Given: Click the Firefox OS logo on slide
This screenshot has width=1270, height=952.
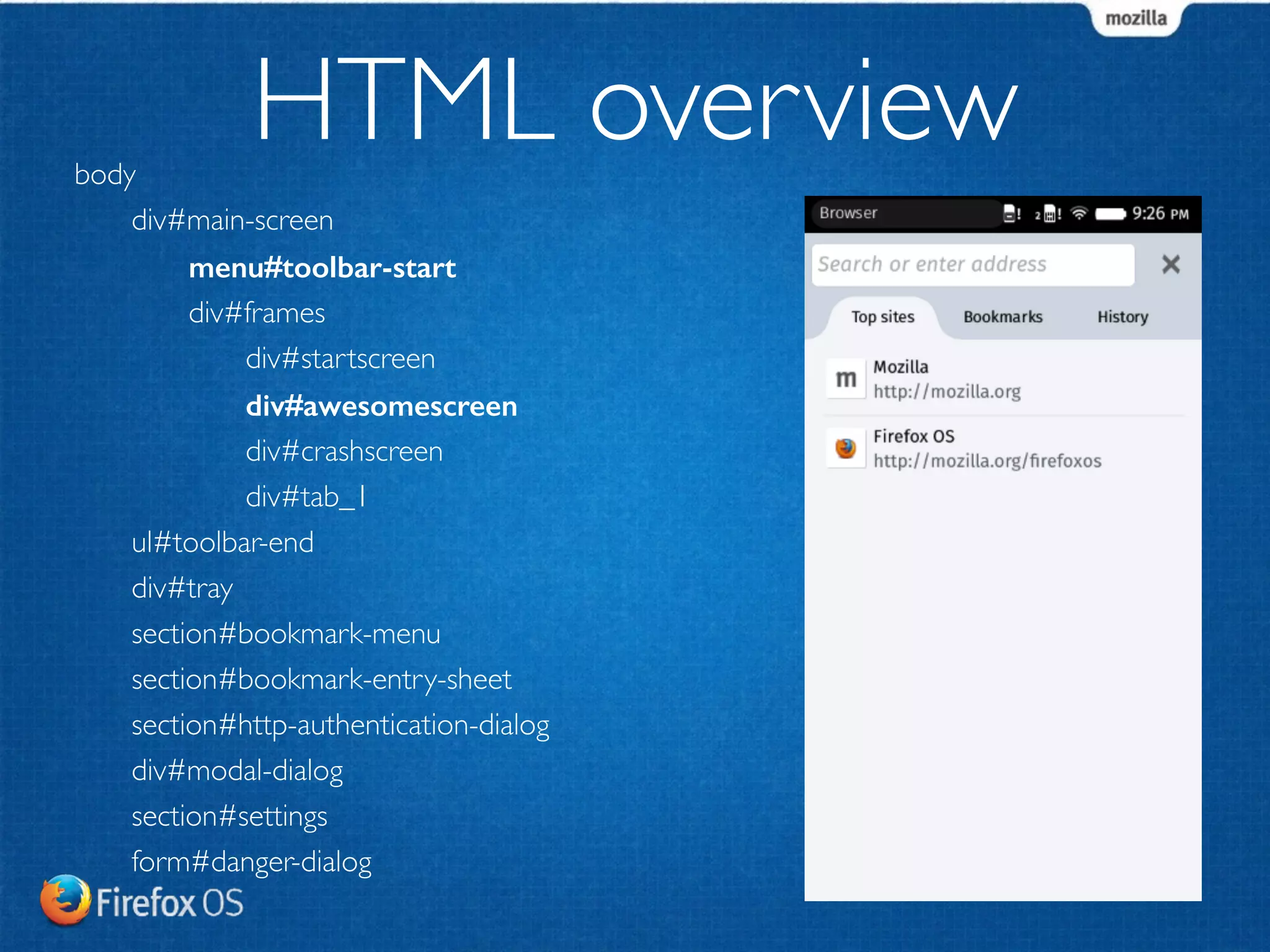Looking at the screenshot, I should [142, 901].
